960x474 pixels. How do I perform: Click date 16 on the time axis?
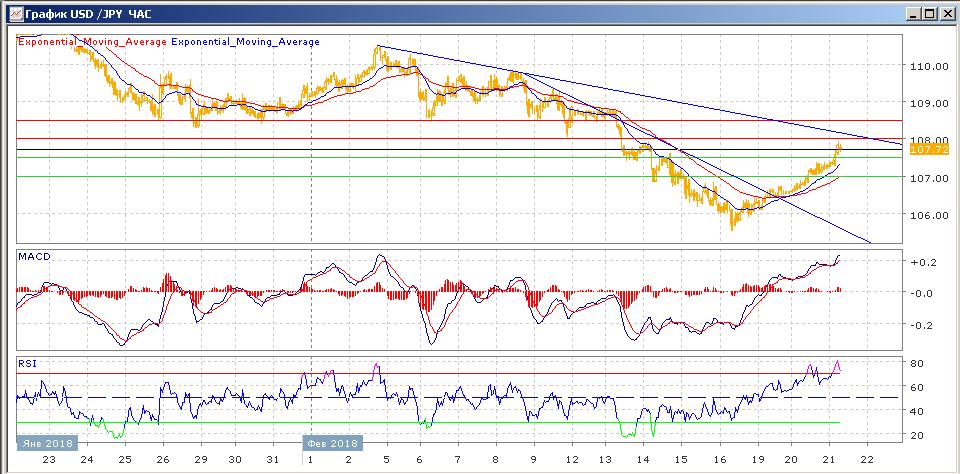coord(719,461)
